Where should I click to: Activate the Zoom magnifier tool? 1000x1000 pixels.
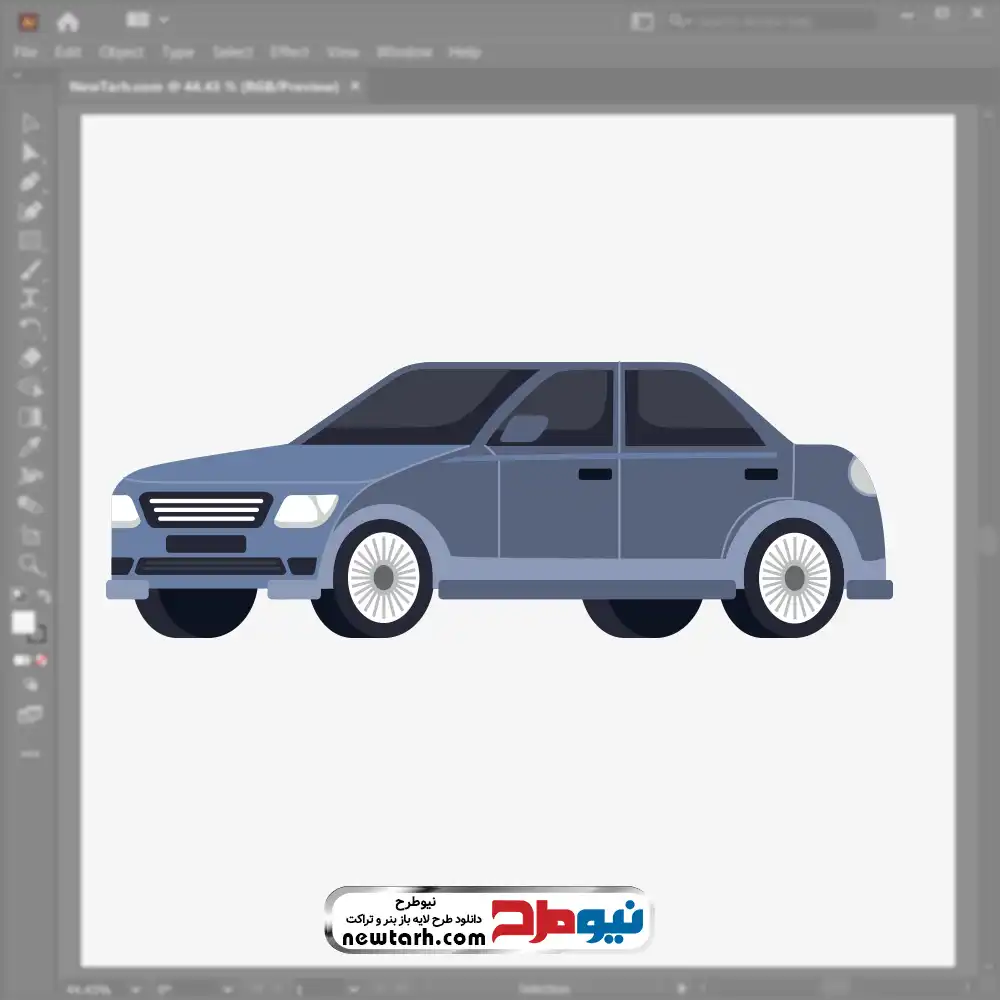(x=30, y=565)
